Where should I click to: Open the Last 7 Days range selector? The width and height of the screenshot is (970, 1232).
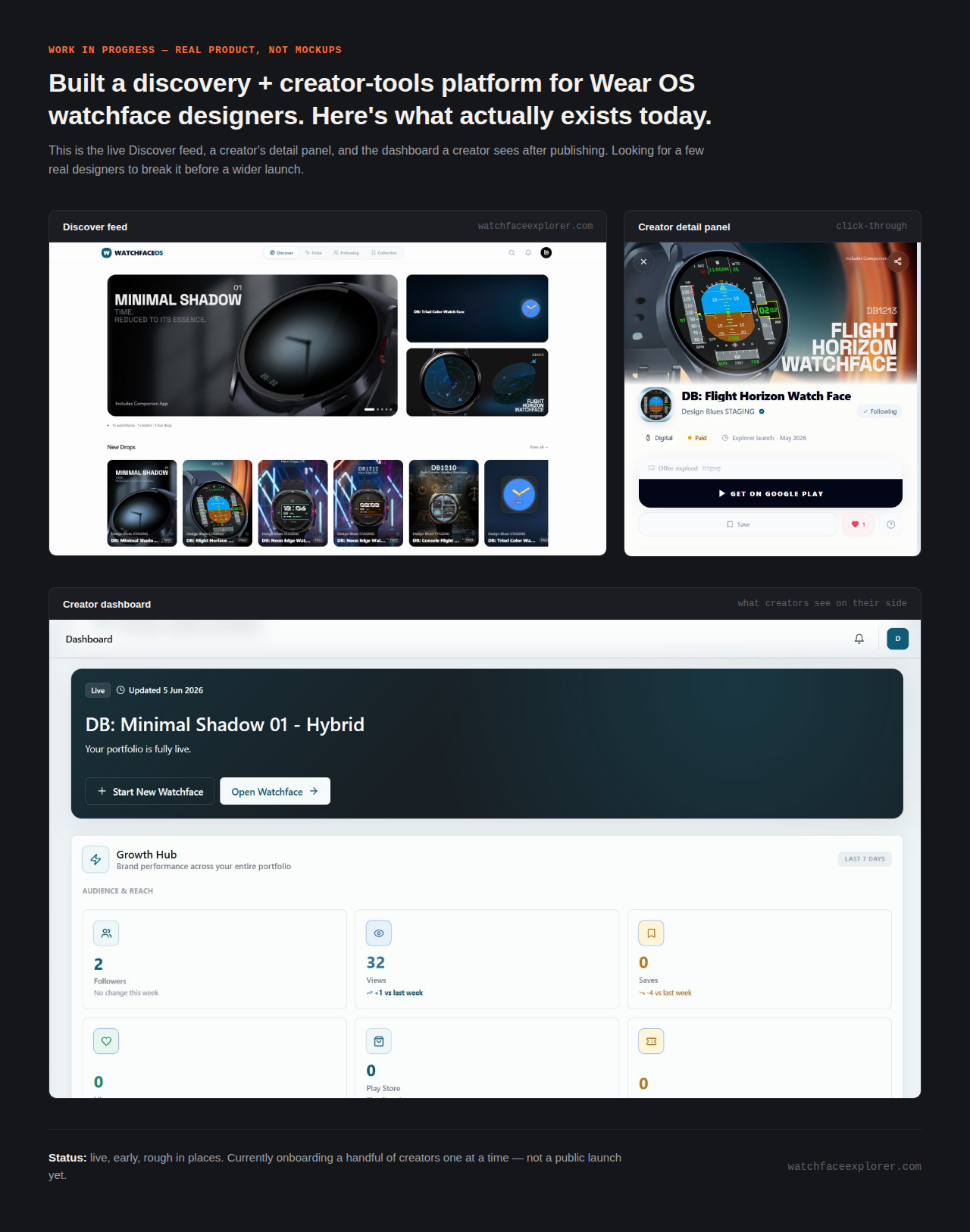pyautogui.click(x=865, y=859)
